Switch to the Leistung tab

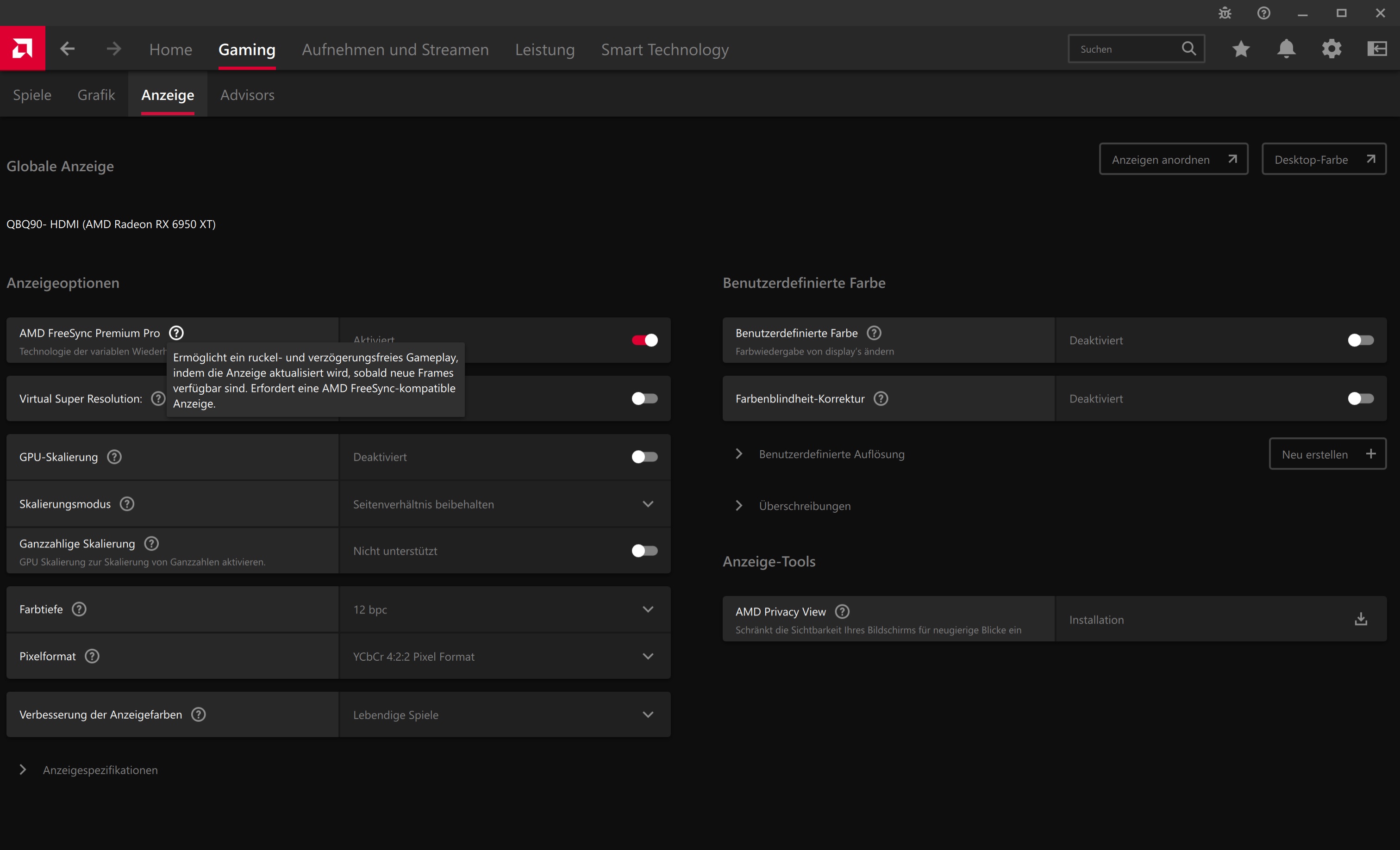pyautogui.click(x=544, y=50)
